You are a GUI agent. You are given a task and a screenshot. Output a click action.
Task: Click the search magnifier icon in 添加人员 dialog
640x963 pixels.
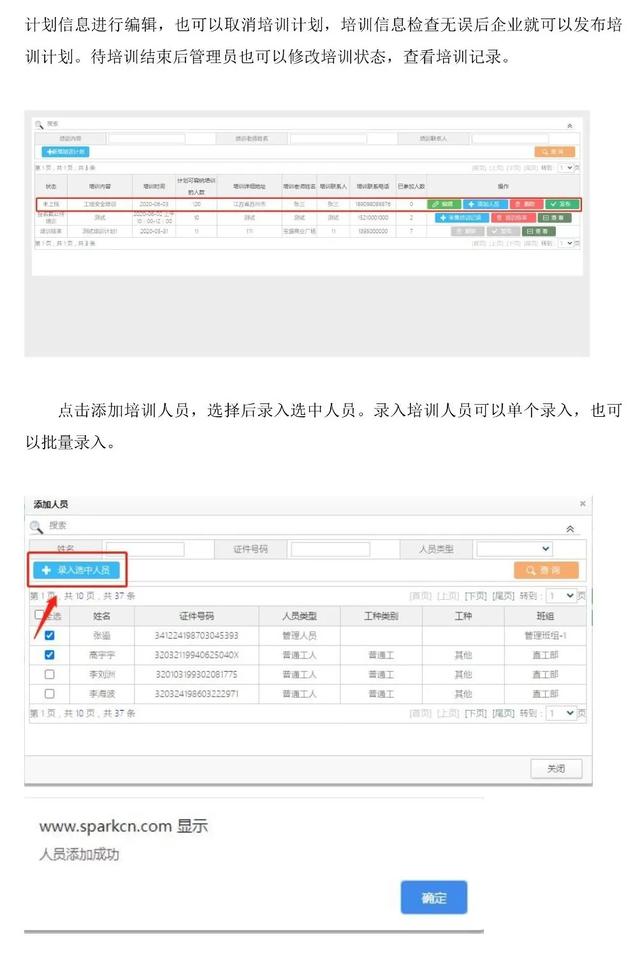tap(36, 527)
